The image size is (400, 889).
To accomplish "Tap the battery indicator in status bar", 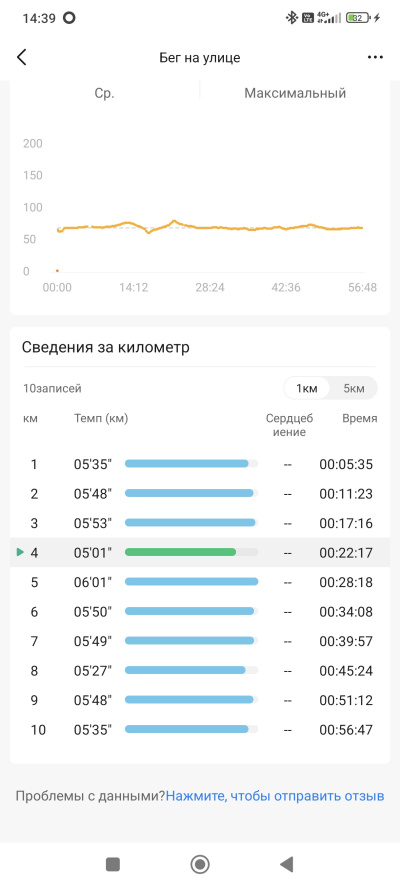I will [356, 18].
